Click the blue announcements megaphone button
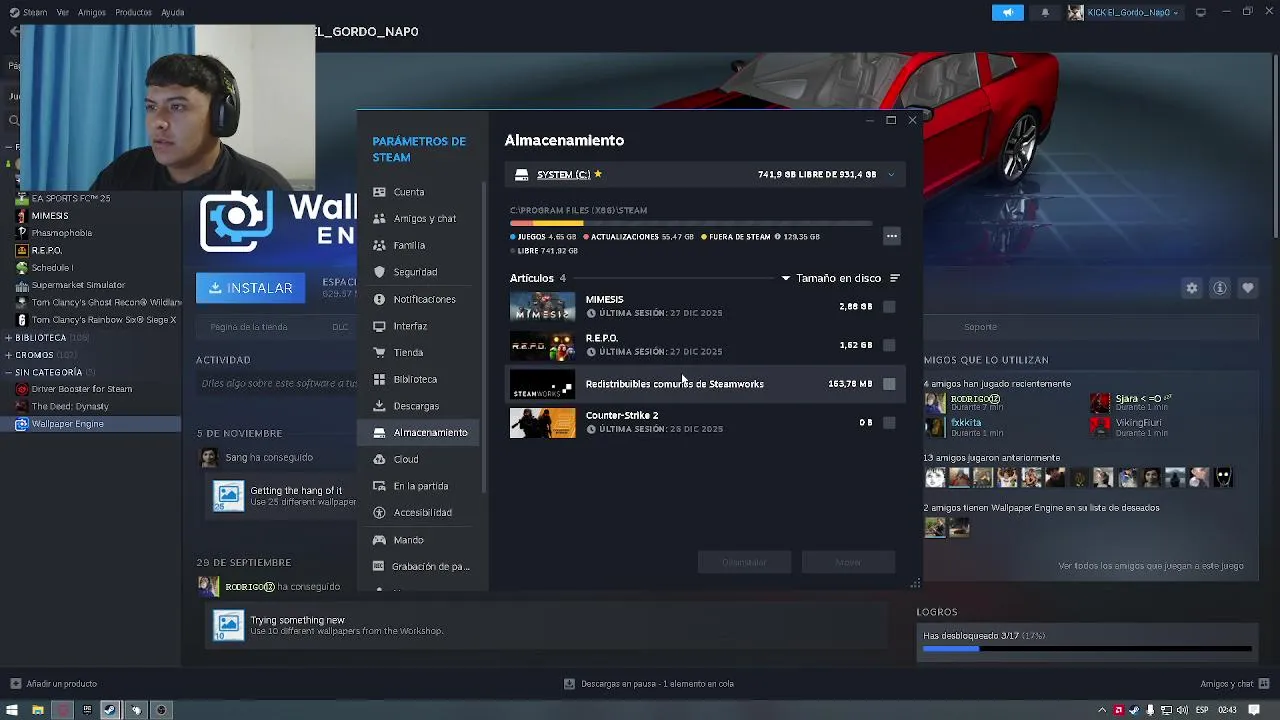Screen dimensions: 1280x720 1007,12
